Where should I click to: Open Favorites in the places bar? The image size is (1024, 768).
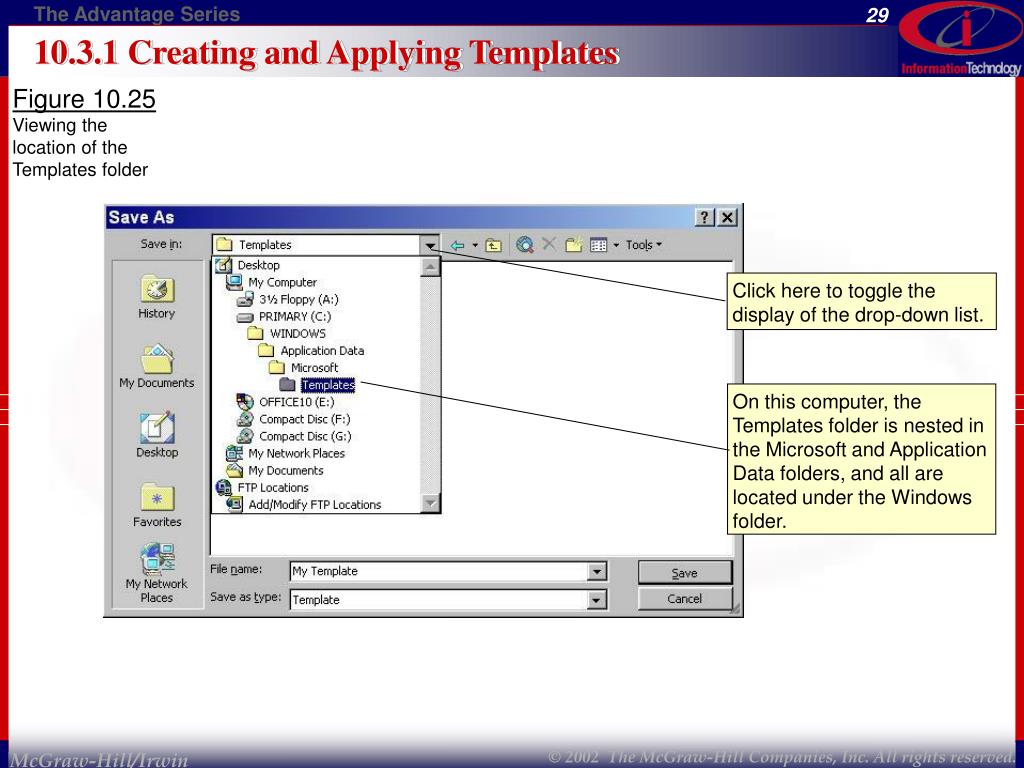pos(157,505)
